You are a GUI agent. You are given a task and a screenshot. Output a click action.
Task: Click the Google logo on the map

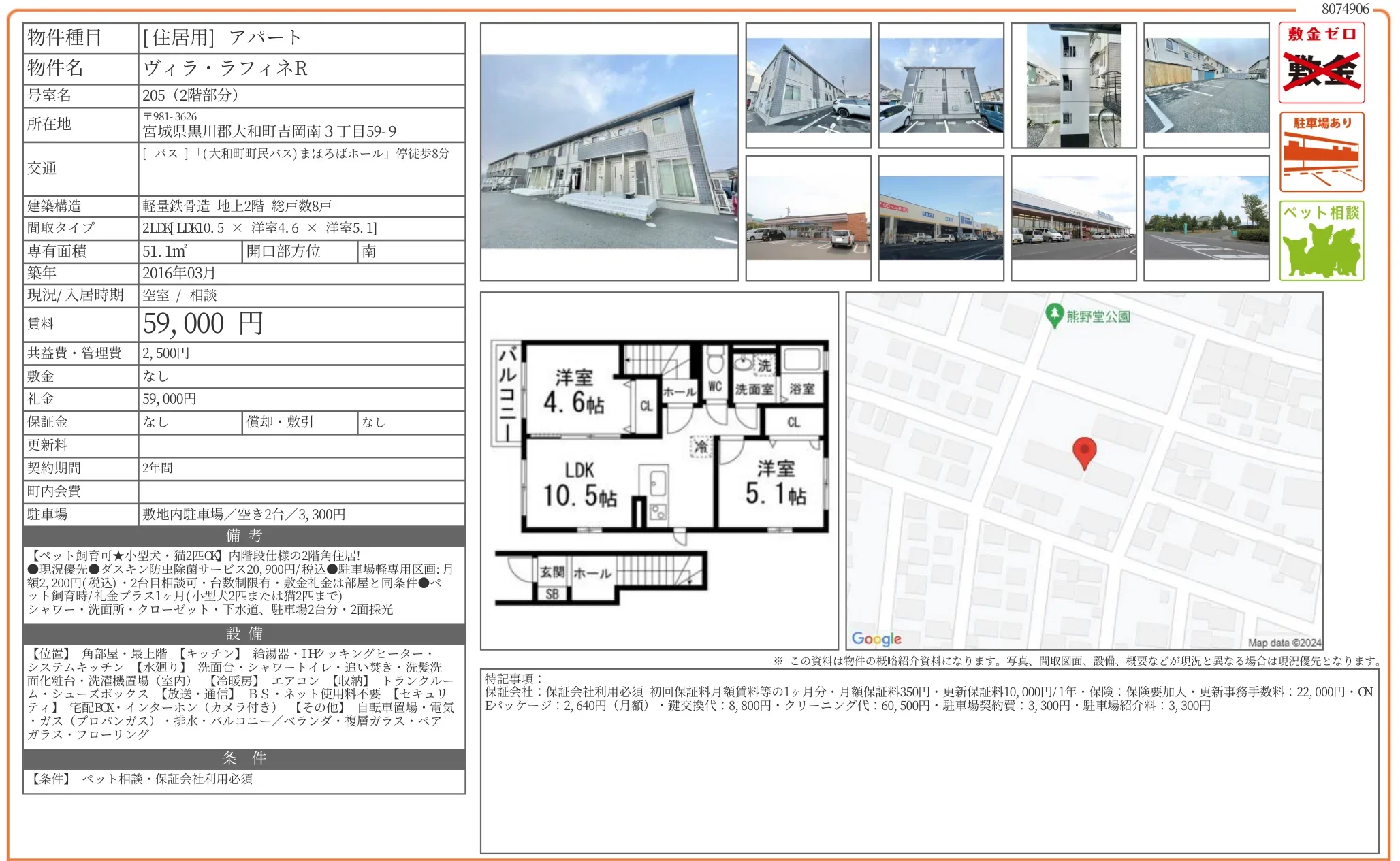click(876, 638)
